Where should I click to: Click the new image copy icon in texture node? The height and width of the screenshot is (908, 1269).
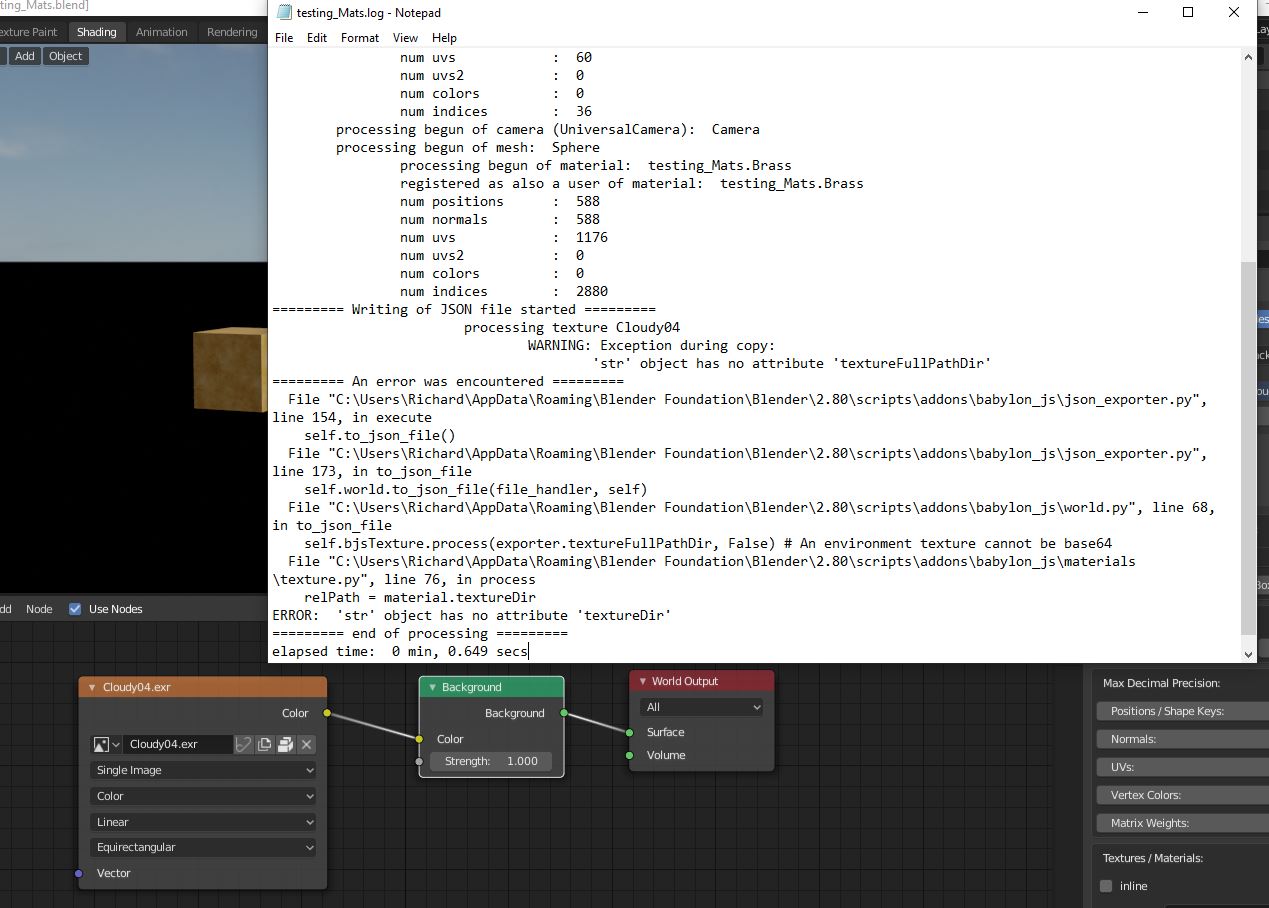[264, 744]
